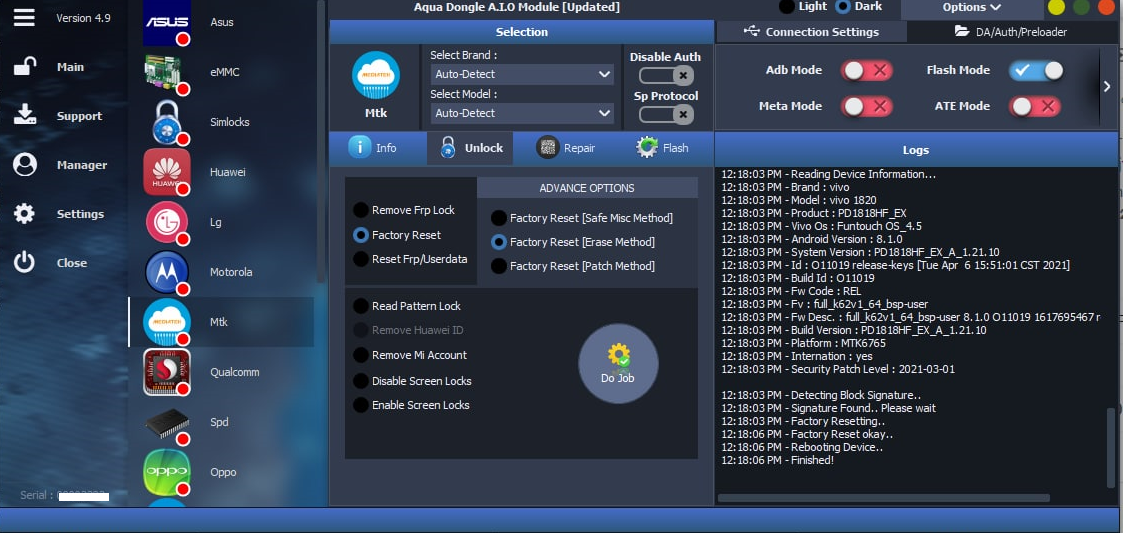Select the Lg brand icon

coord(167,222)
